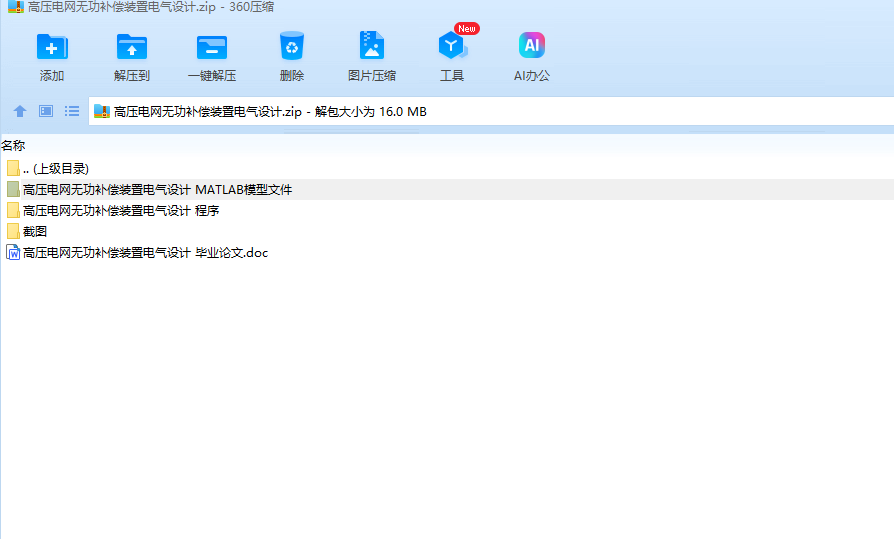Screen dimensions: 894x539
Task: Click the 添加 (Add) toolbar icon
Action: (x=52, y=47)
